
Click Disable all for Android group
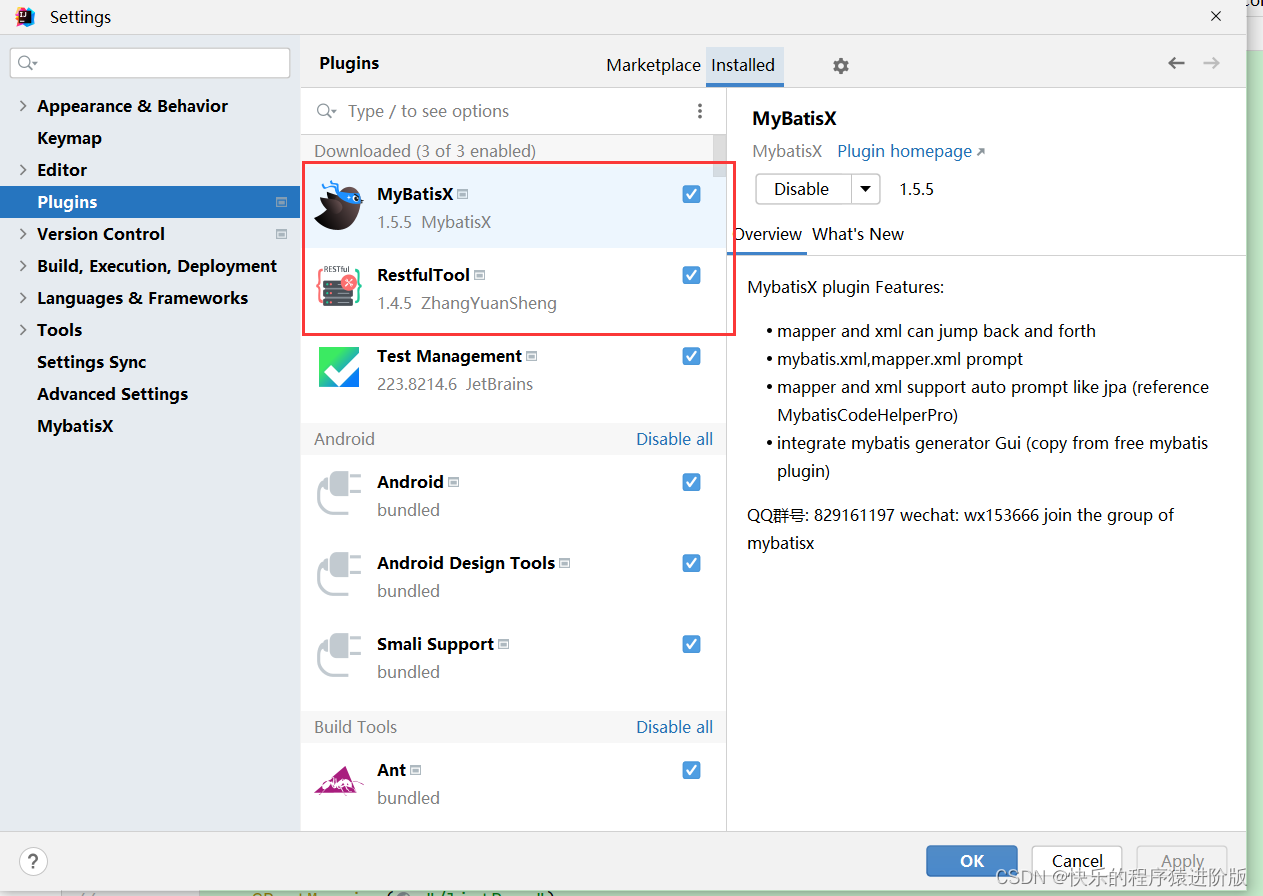pyautogui.click(x=674, y=439)
